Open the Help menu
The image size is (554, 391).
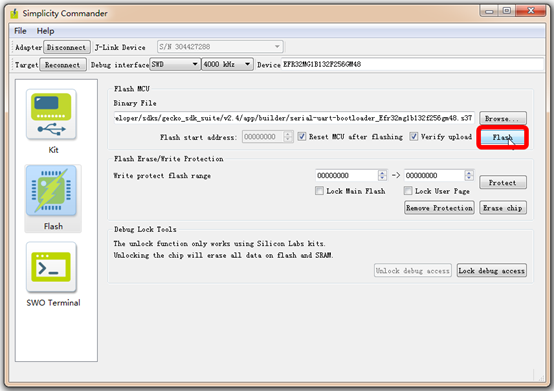pyautogui.click(x=45, y=31)
